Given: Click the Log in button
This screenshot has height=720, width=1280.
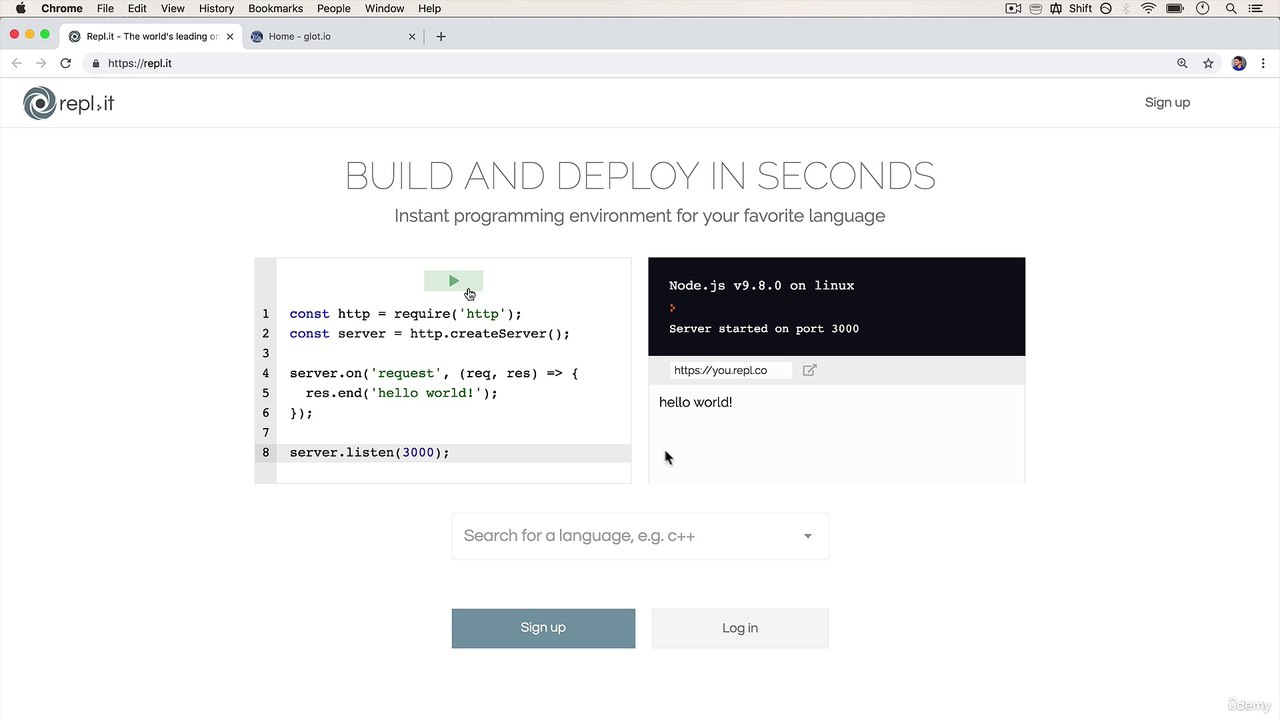Looking at the screenshot, I should pyautogui.click(x=740, y=628).
